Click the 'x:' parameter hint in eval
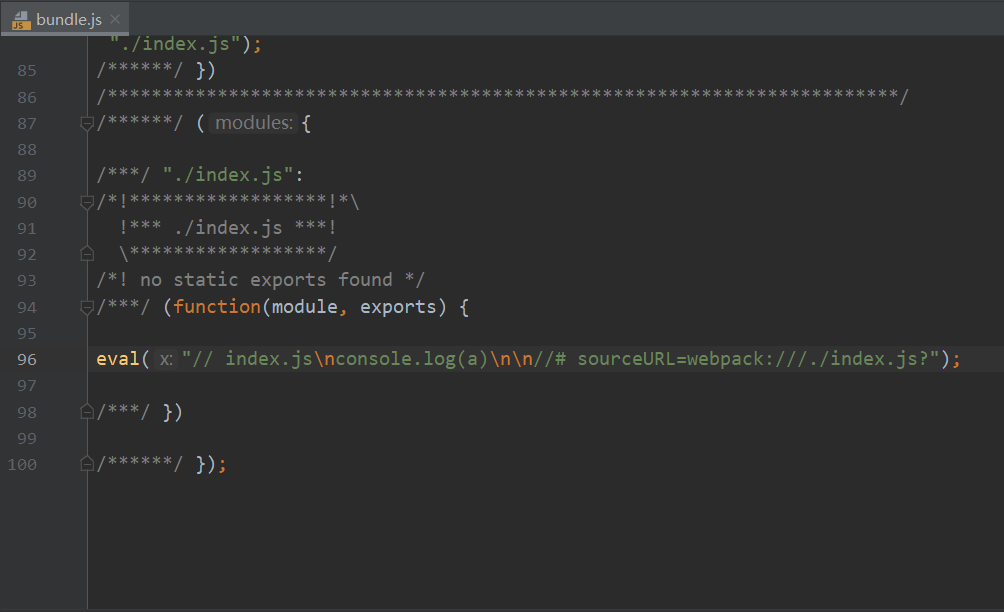This screenshot has height=612, width=1004. coord(166,359)
